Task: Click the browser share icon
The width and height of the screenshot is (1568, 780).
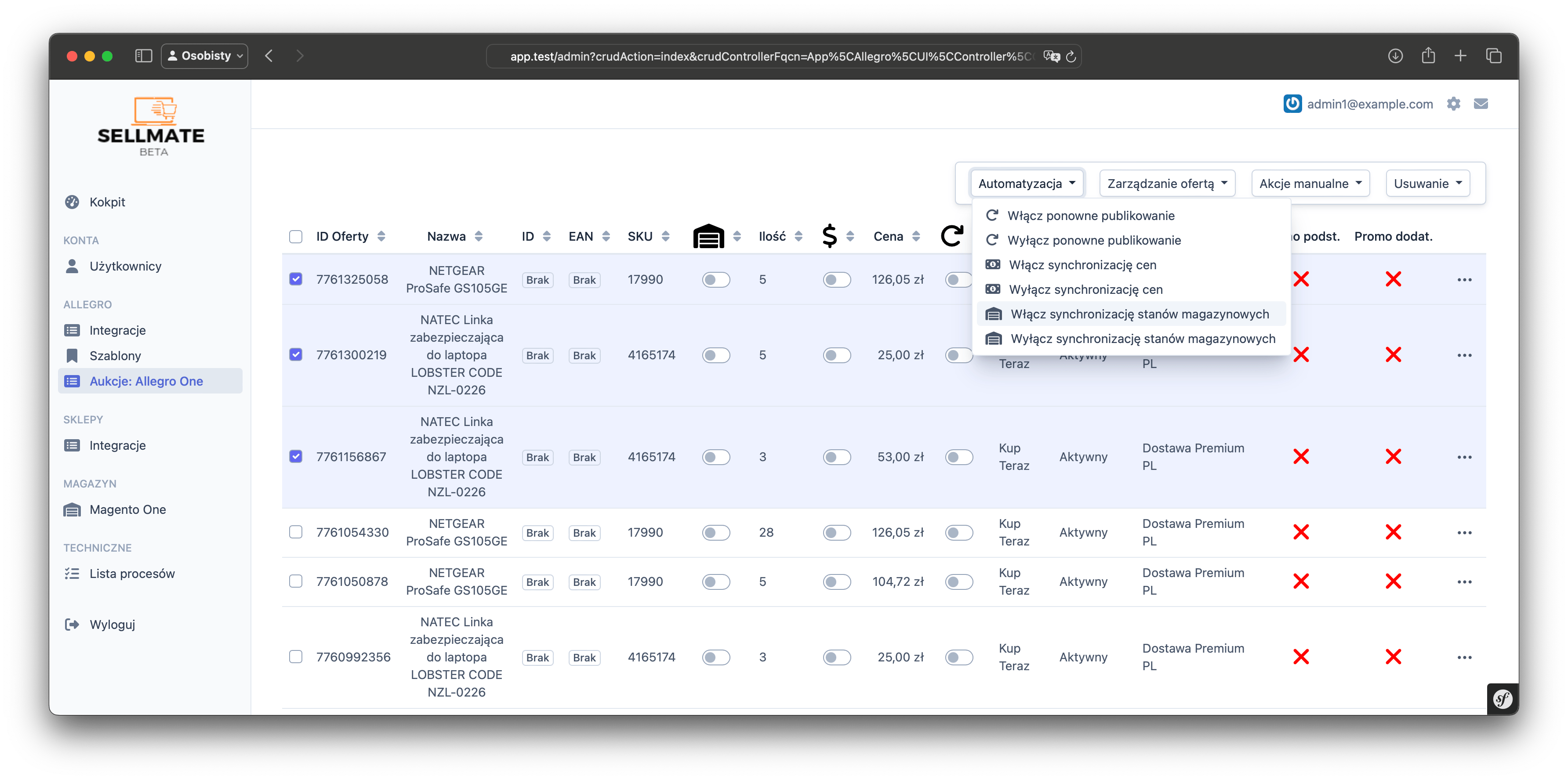Action: (x=1428, y=56)
